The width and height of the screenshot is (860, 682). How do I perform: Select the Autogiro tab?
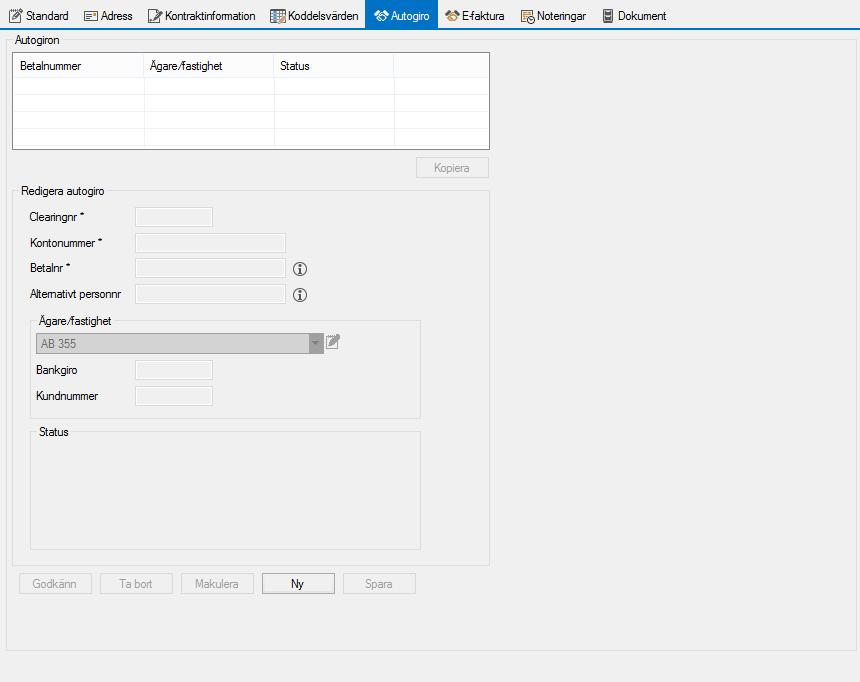click(401, 15)
